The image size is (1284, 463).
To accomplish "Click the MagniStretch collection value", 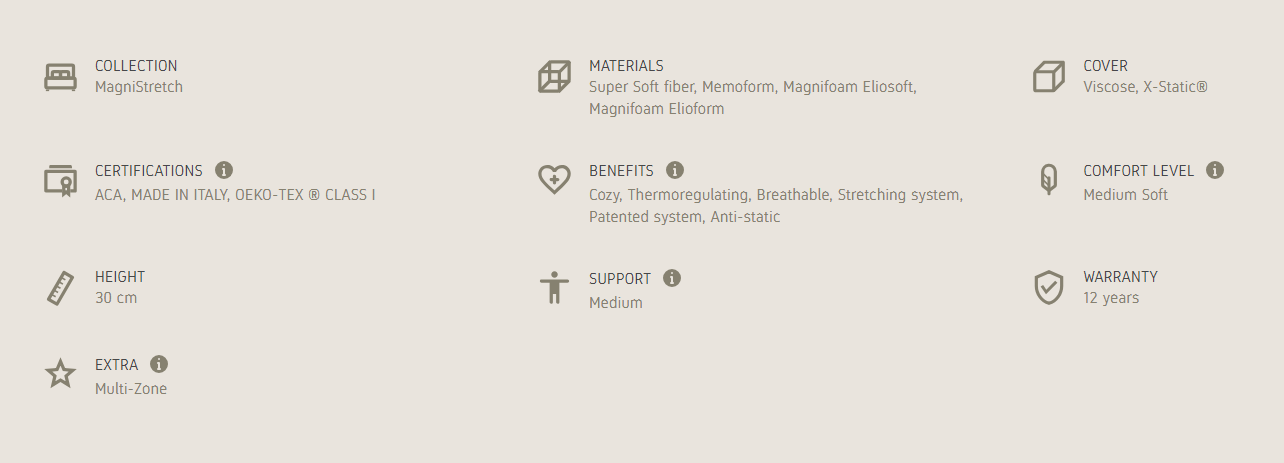I will 139,87.
